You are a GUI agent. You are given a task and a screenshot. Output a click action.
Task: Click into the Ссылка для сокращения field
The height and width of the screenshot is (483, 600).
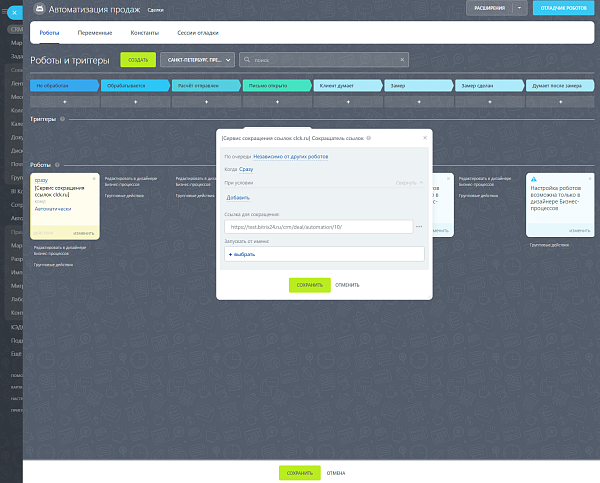318,227
